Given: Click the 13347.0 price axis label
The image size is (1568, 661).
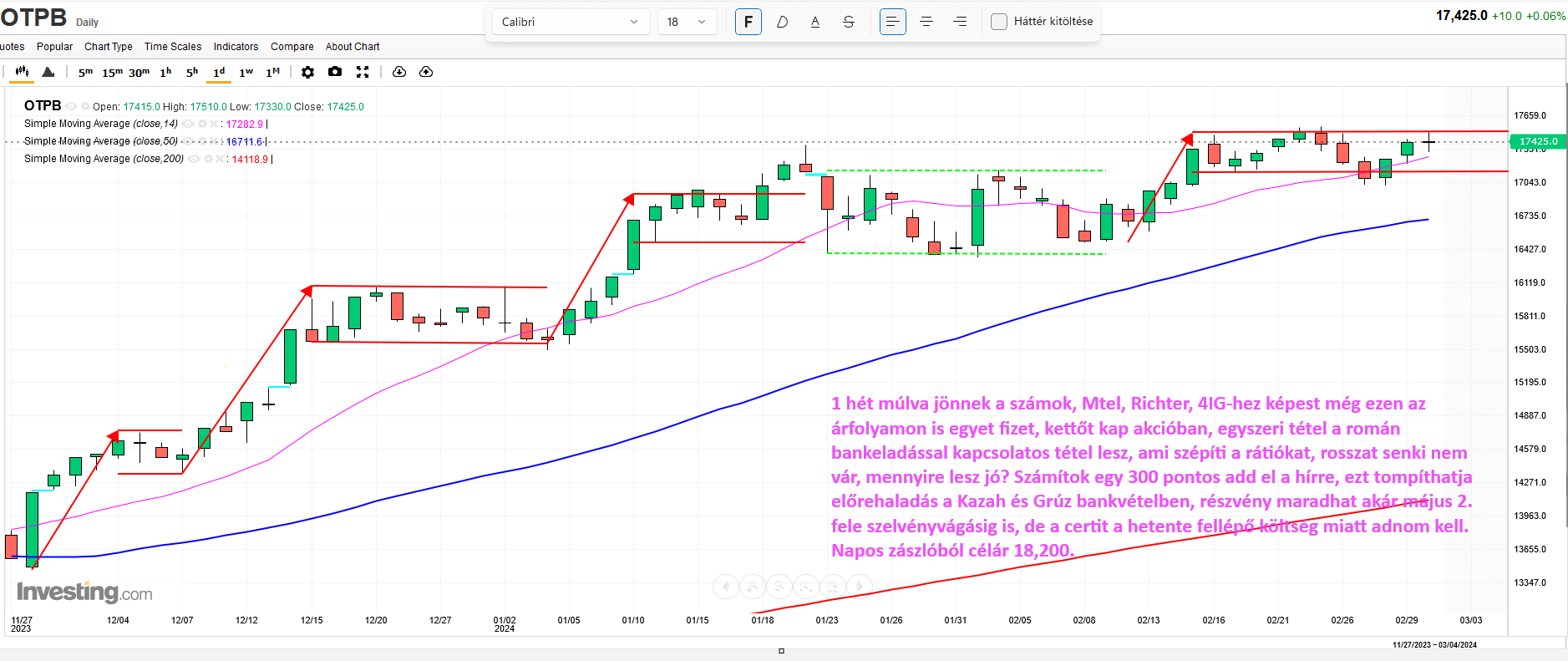Looking at the screenshot, I should (1530, 582).
